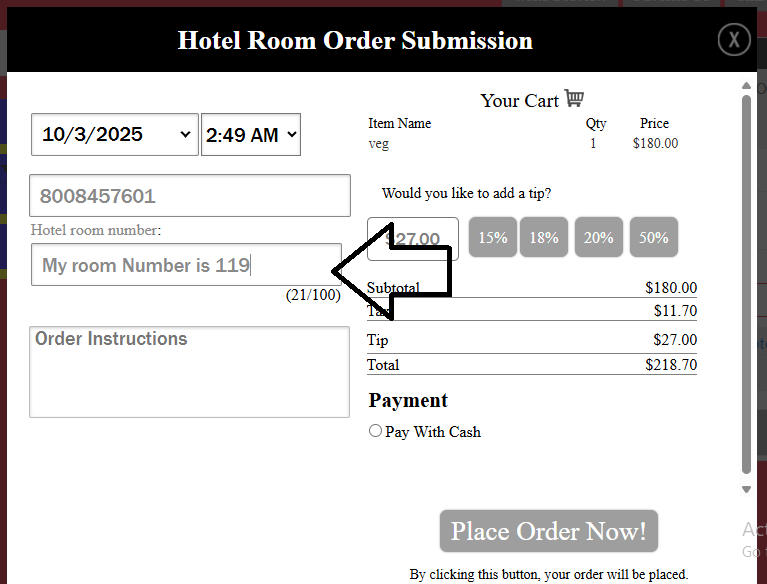
Task: Click the veg item in cart
Action: coord(379,143)
